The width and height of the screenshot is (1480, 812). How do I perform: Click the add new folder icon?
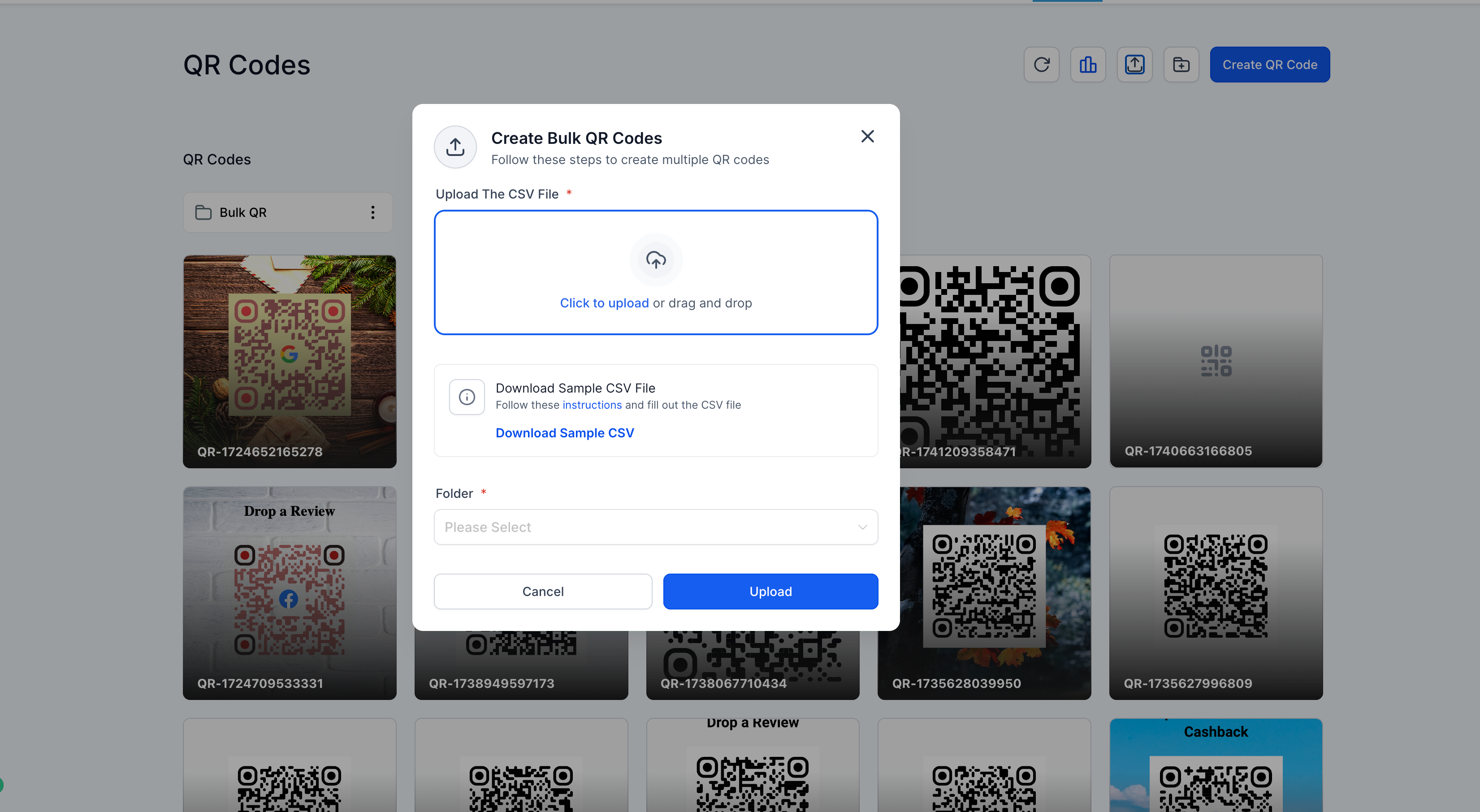click(x=1181, y=65)
